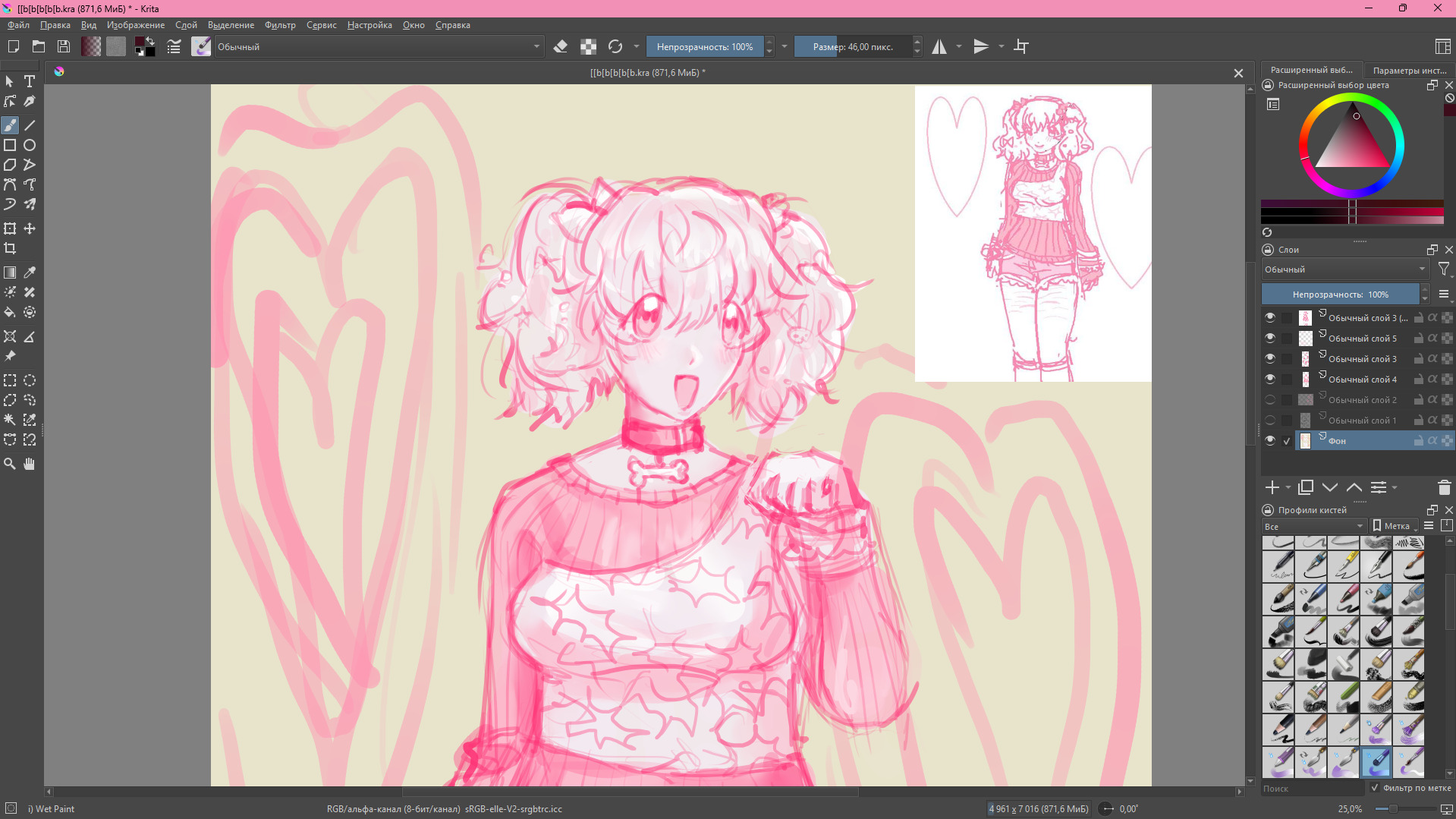1456x819 pixels.
Task: Choose the Ellipse shape tool
Action: pos(30,145)
